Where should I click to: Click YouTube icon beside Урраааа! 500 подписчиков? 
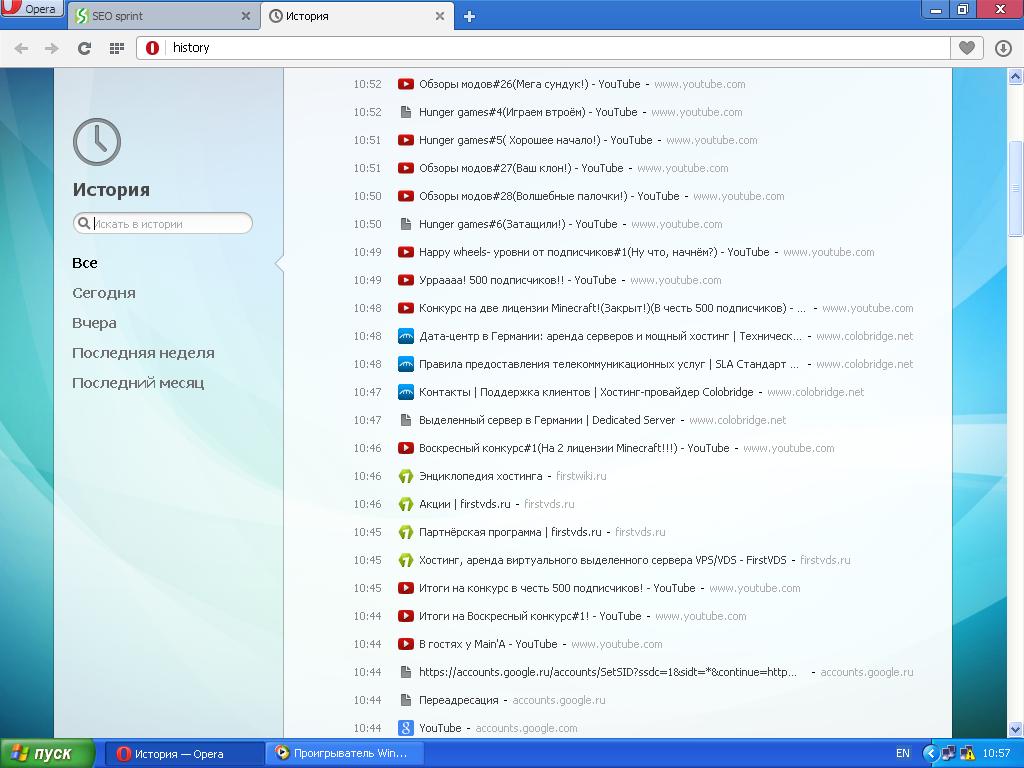pyautogui.click(x=406, y=280)
